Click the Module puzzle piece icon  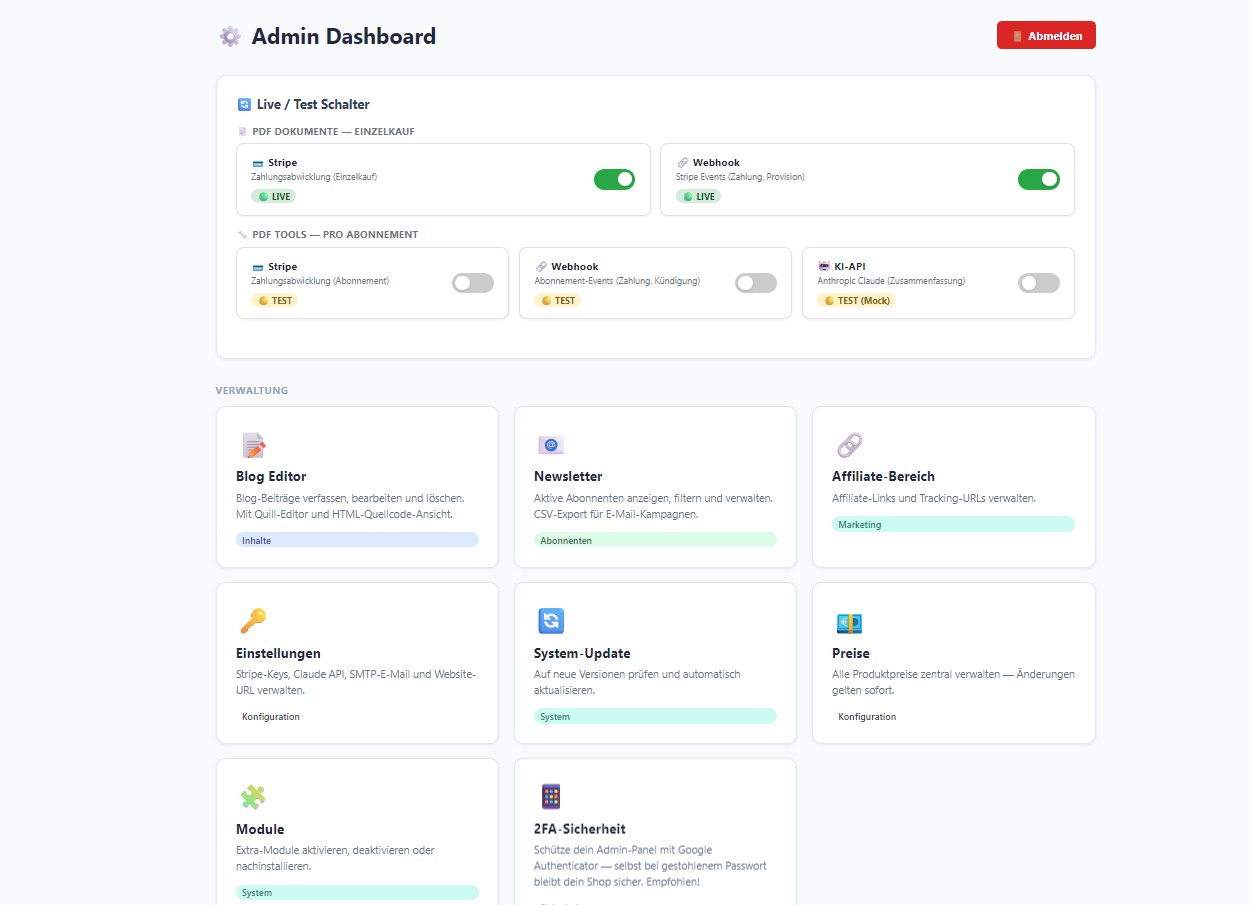pyautogui.click(x=253, y=797)
